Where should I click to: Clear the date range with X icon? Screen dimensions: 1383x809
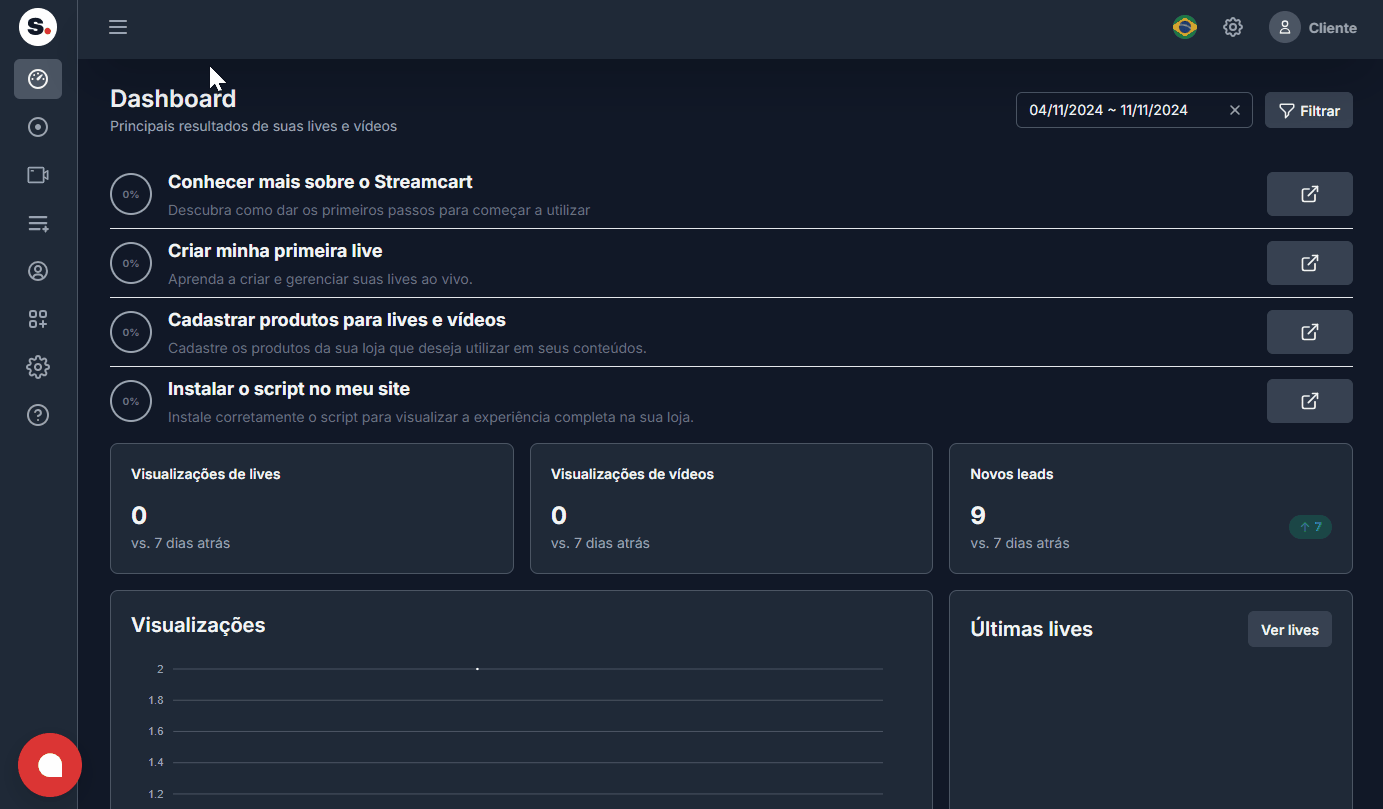click(x=1235, y=110)
